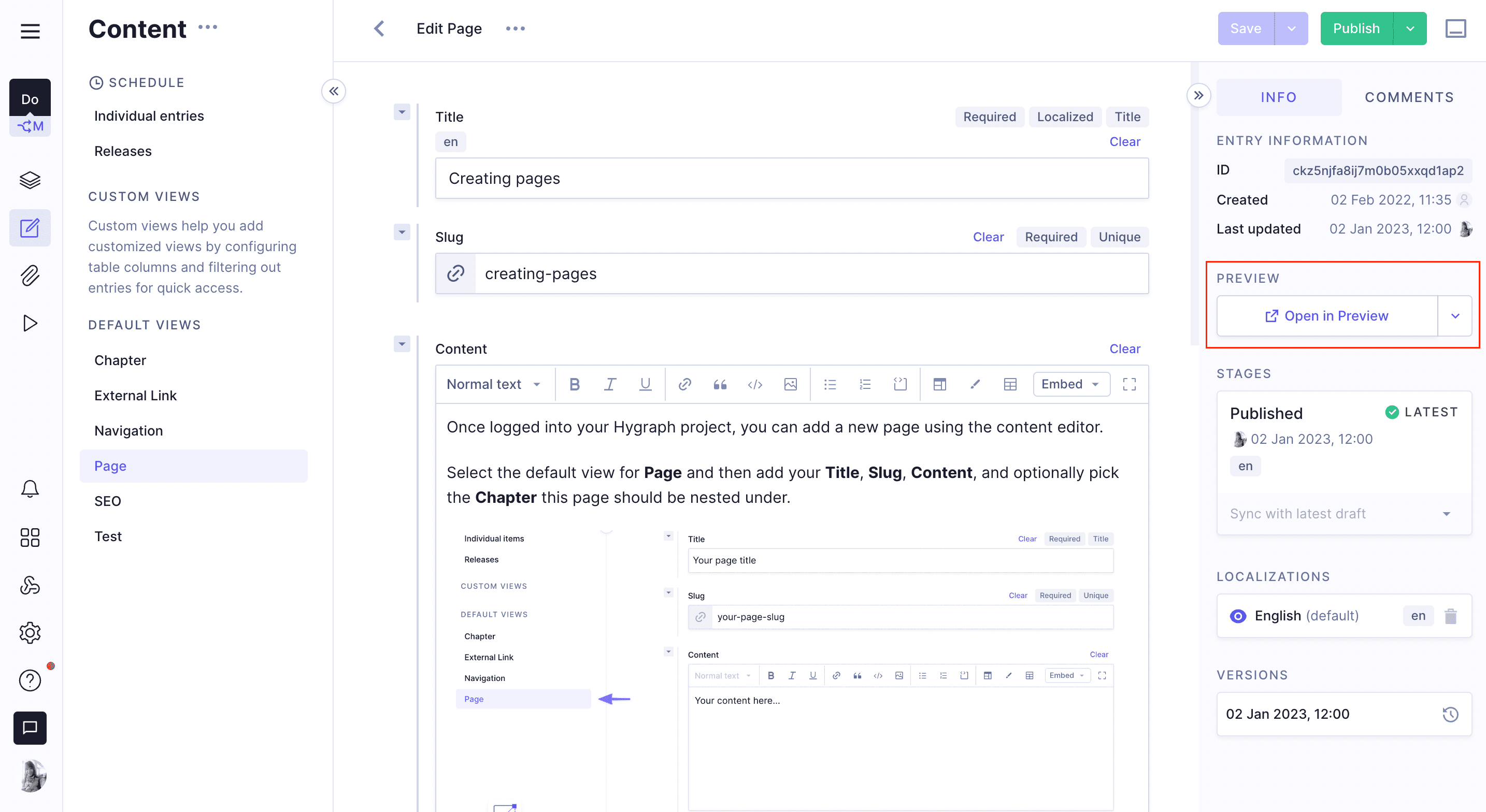Apply a bulleted list to the content
This screenshot has height=812, width=1486.
[x=830, y=384]
